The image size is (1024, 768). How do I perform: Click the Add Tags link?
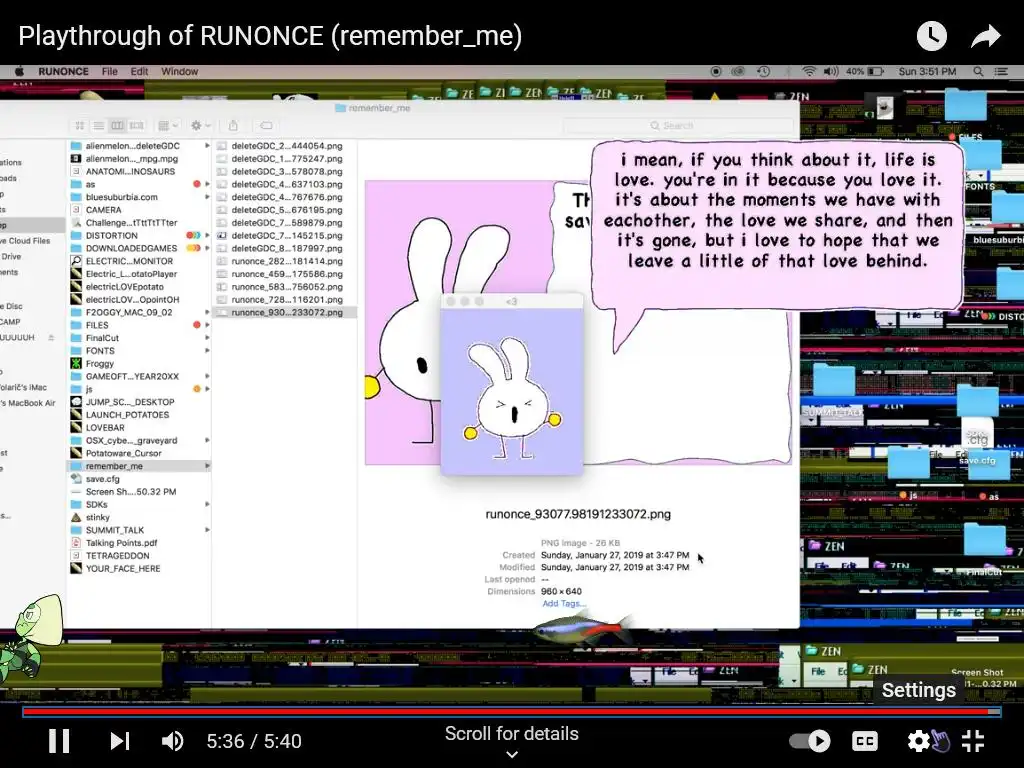click(564, 603)
